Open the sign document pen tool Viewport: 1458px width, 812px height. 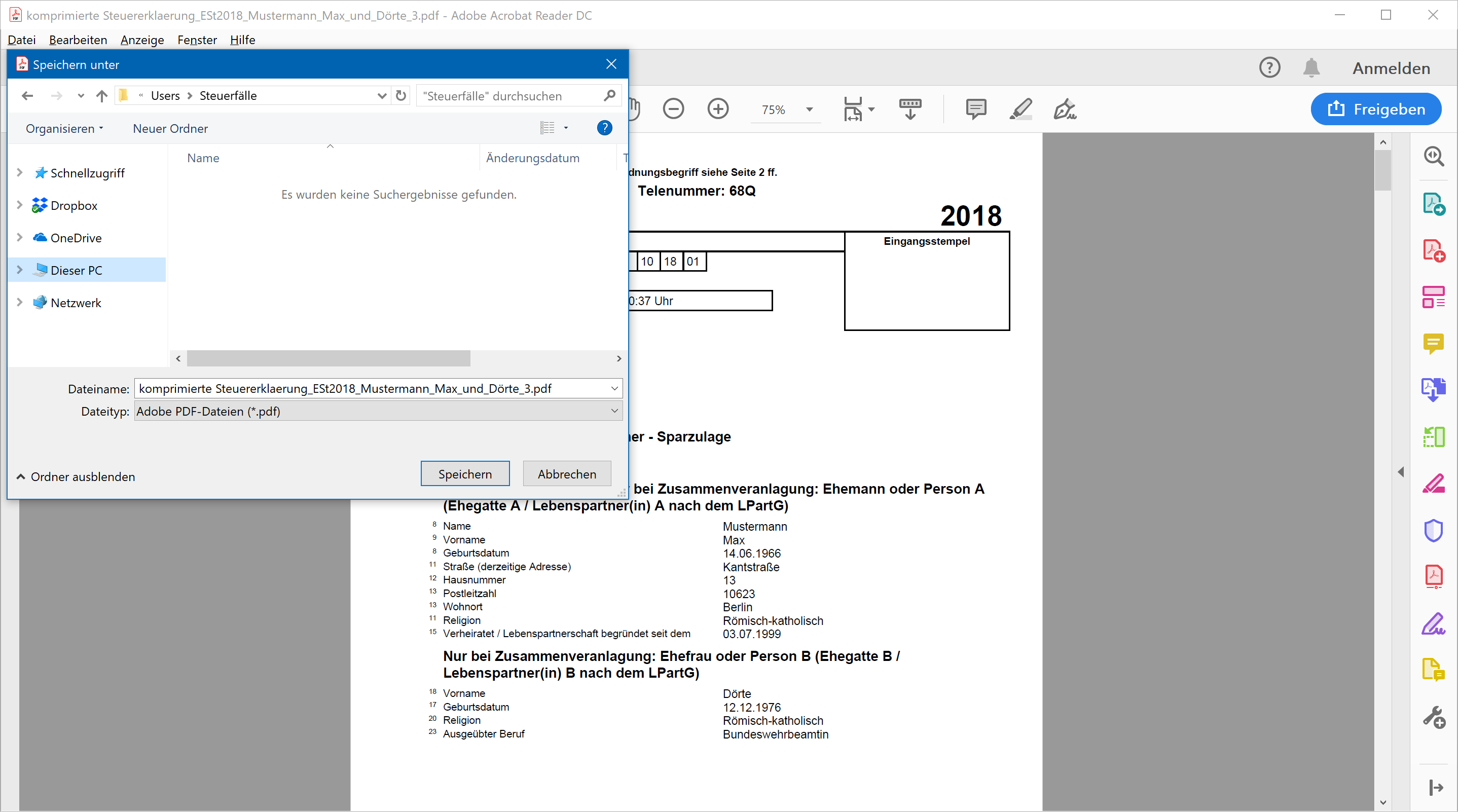click(x=1065, y=108)
